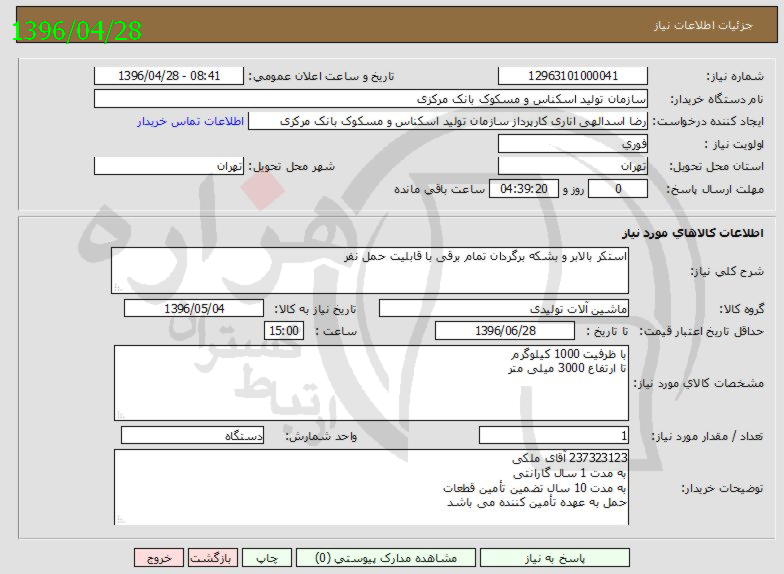Click the 'نام دستگاه خریدار:' label

point(716,99)
